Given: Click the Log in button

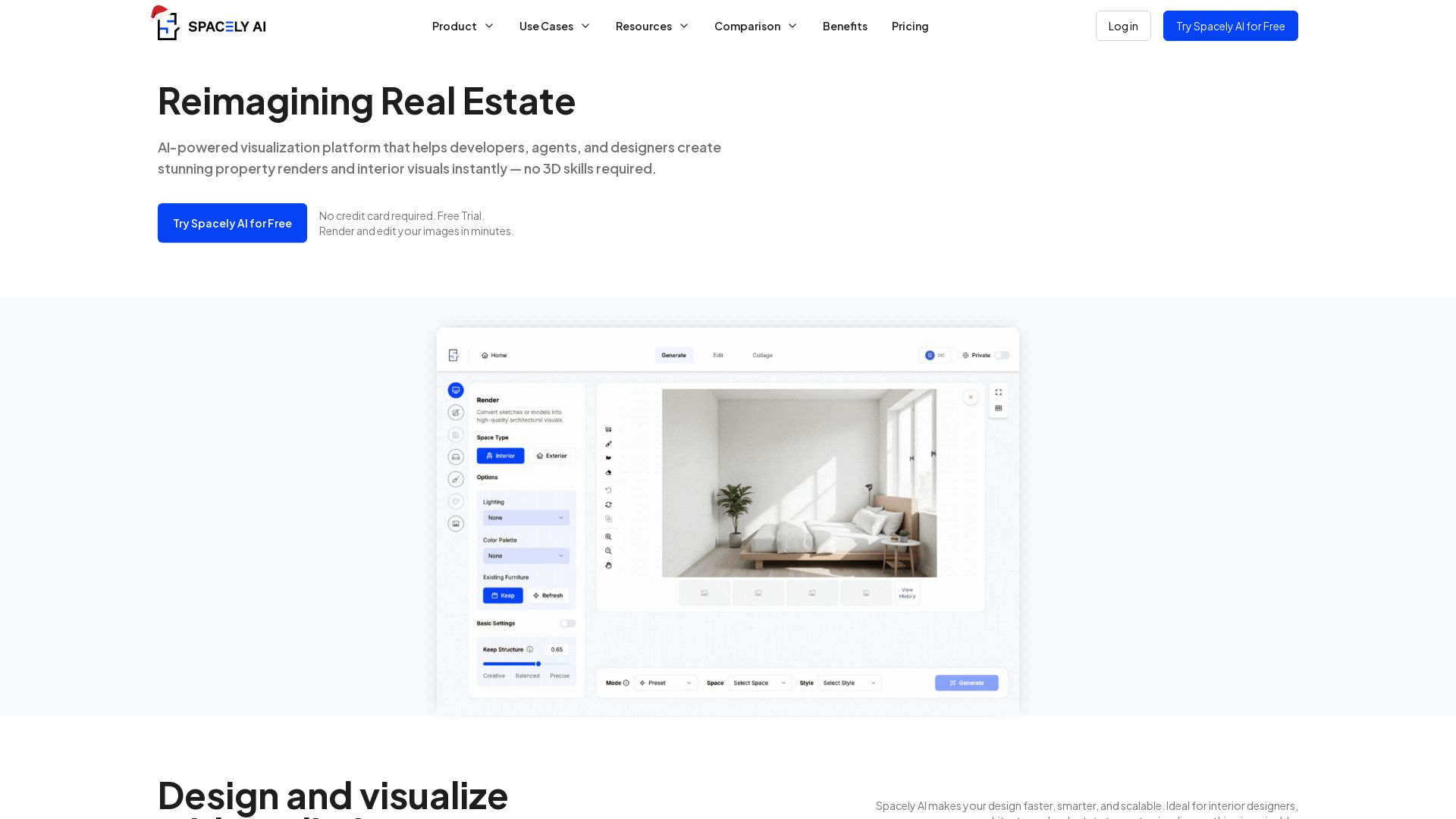Looking at the screenshot, I should coord(1122,27).
